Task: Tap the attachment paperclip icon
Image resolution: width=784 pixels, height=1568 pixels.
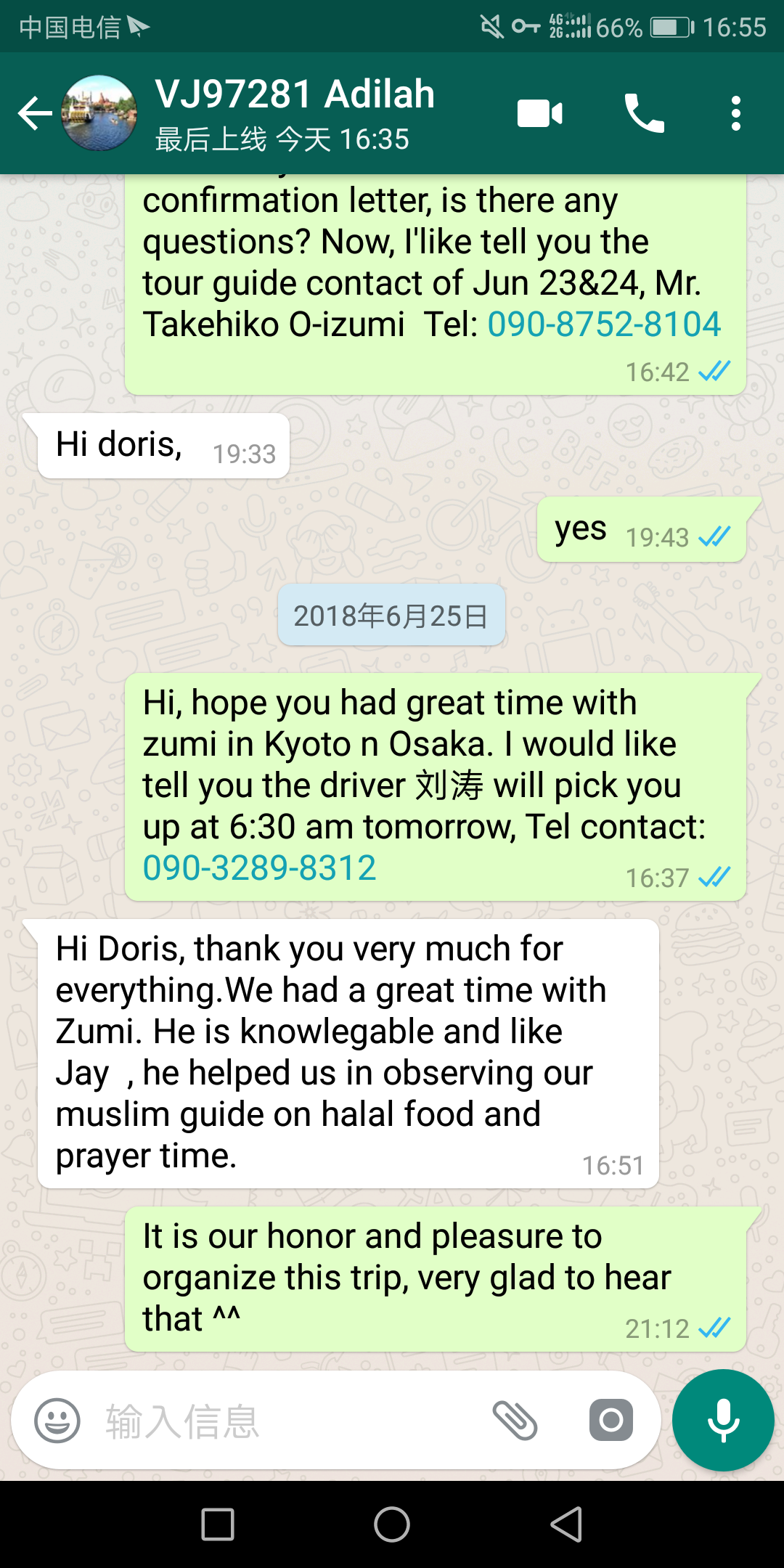Action: 515,1421
